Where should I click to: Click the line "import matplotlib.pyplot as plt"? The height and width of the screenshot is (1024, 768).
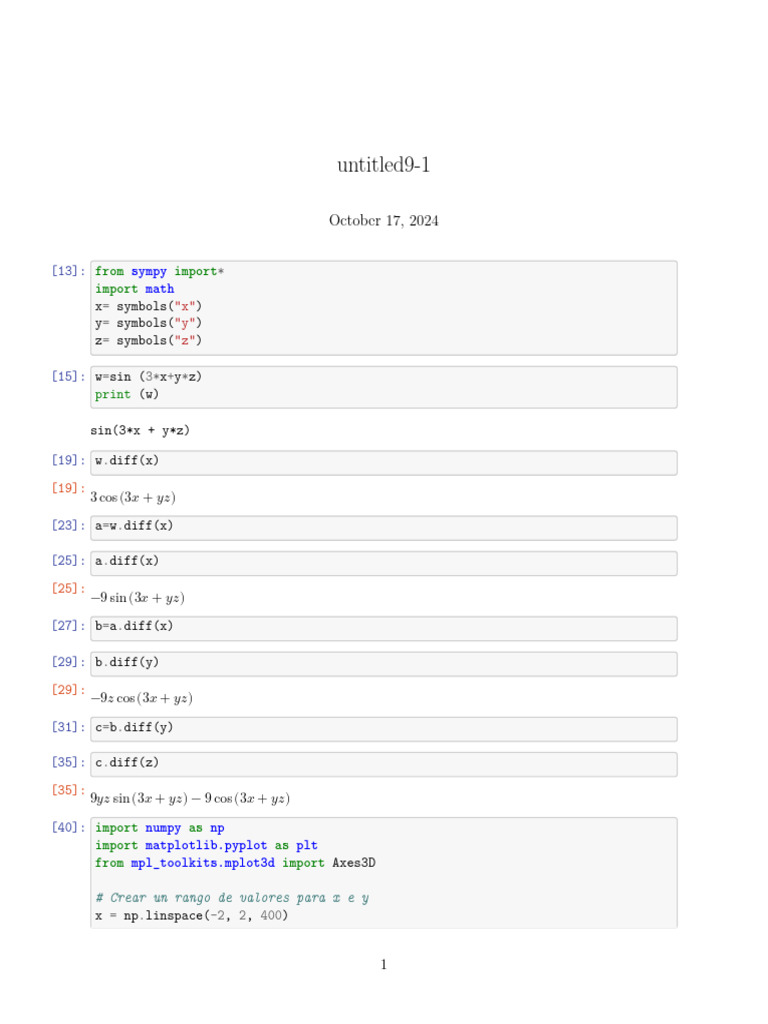[206, 846]
